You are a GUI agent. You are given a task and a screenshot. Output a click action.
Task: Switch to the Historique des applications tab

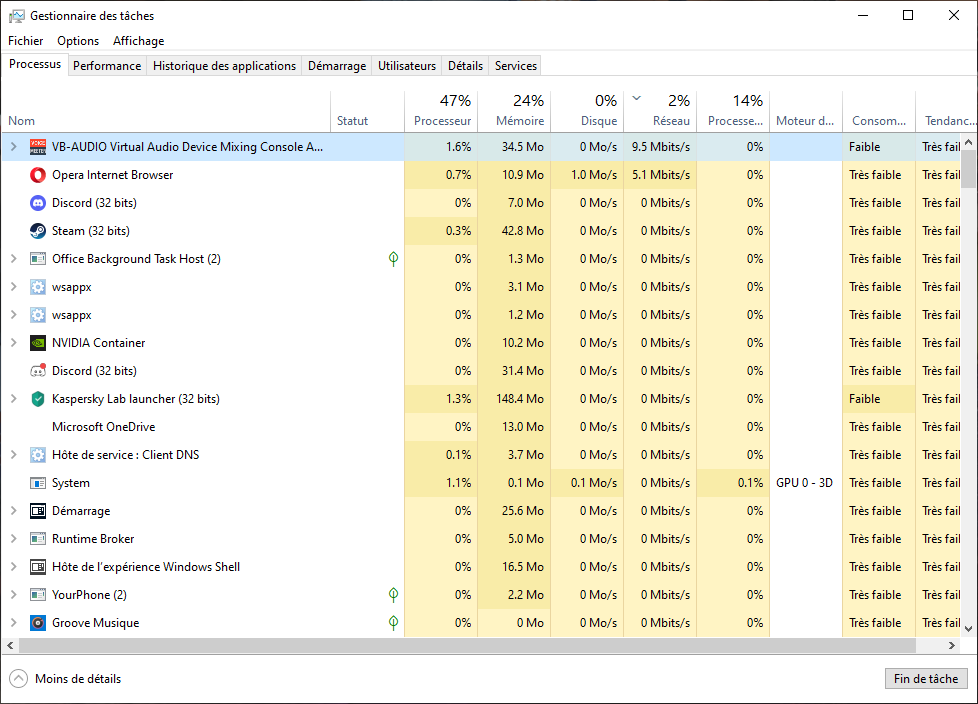(x=225, y=66)
